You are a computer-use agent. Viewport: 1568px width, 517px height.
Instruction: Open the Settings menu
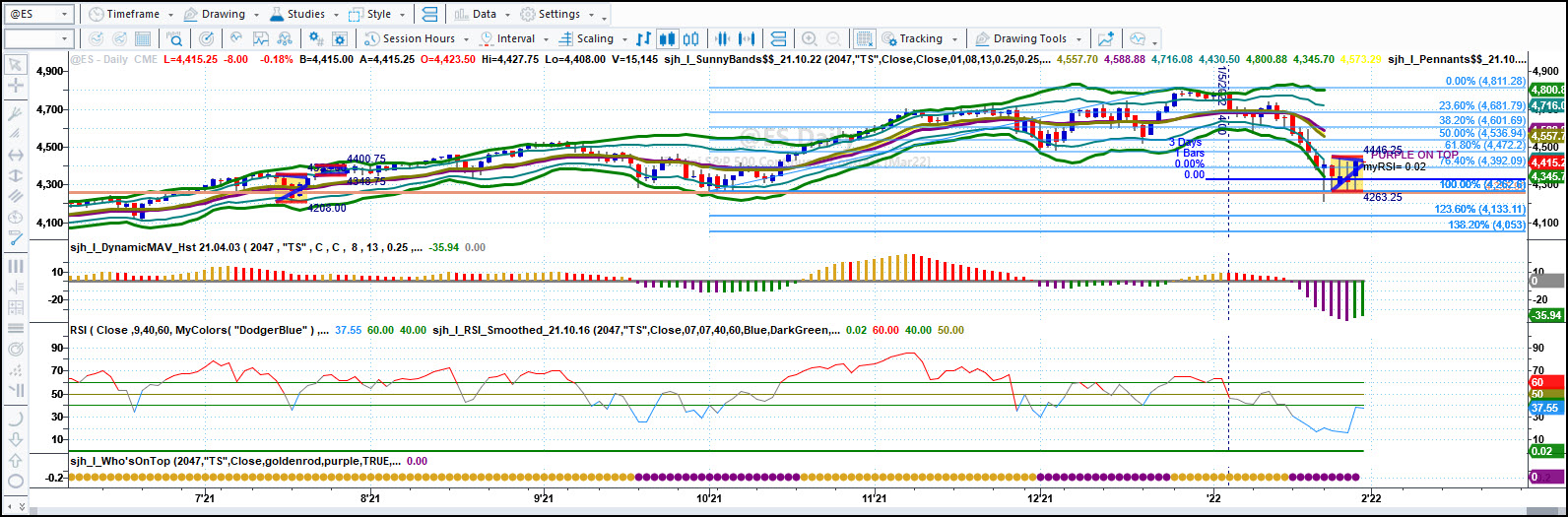tap(557, 14)
